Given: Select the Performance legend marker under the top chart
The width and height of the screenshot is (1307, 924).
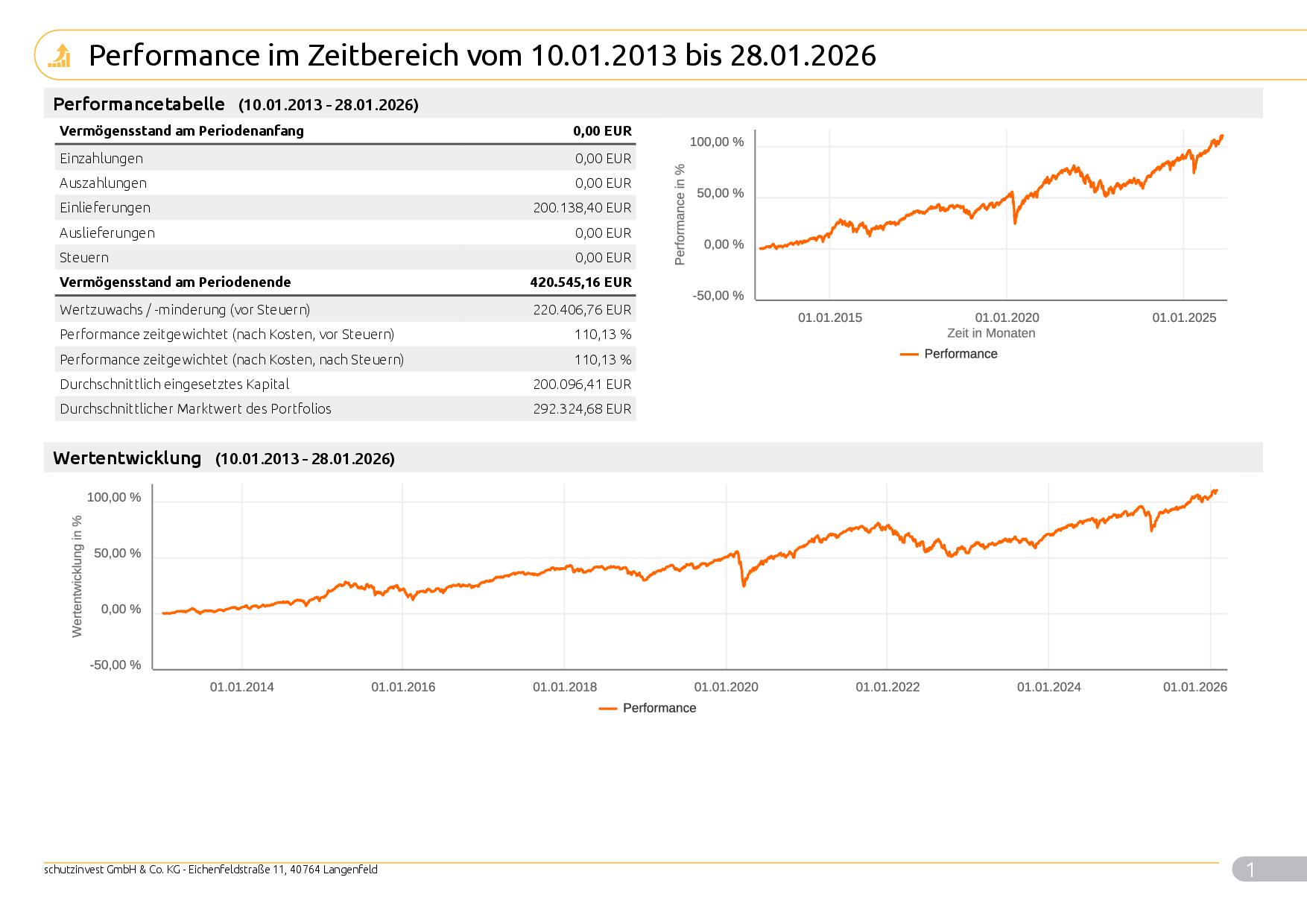Looking at the screenshot, I should coord(911,354).
